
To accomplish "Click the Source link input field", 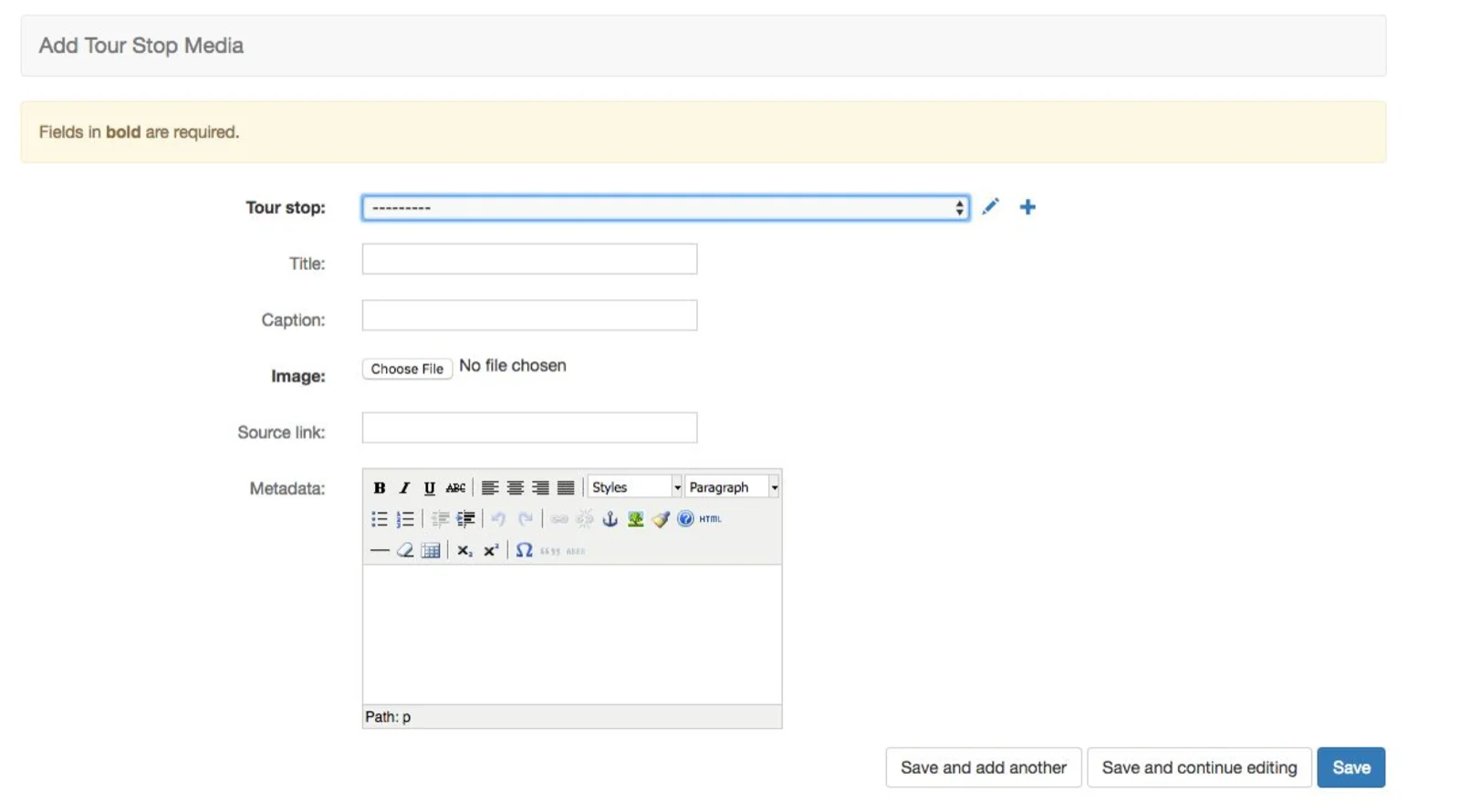I will (529, 428).
